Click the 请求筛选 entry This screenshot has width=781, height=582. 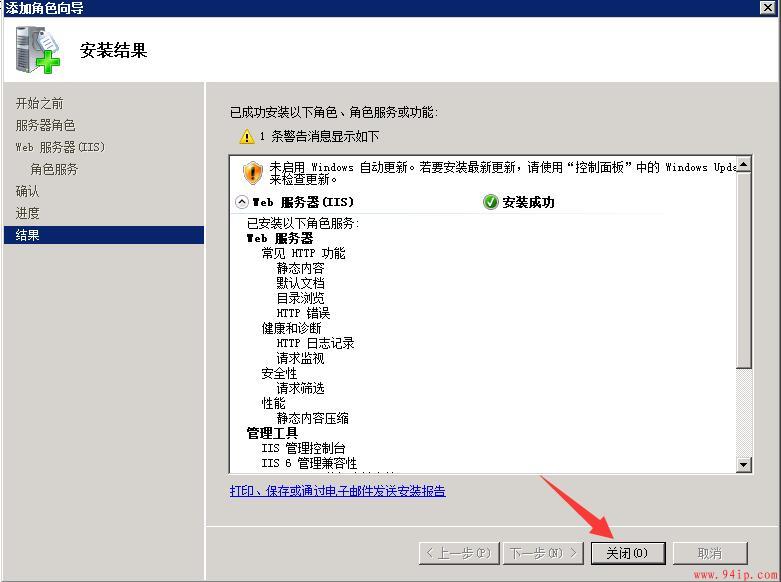300,388
